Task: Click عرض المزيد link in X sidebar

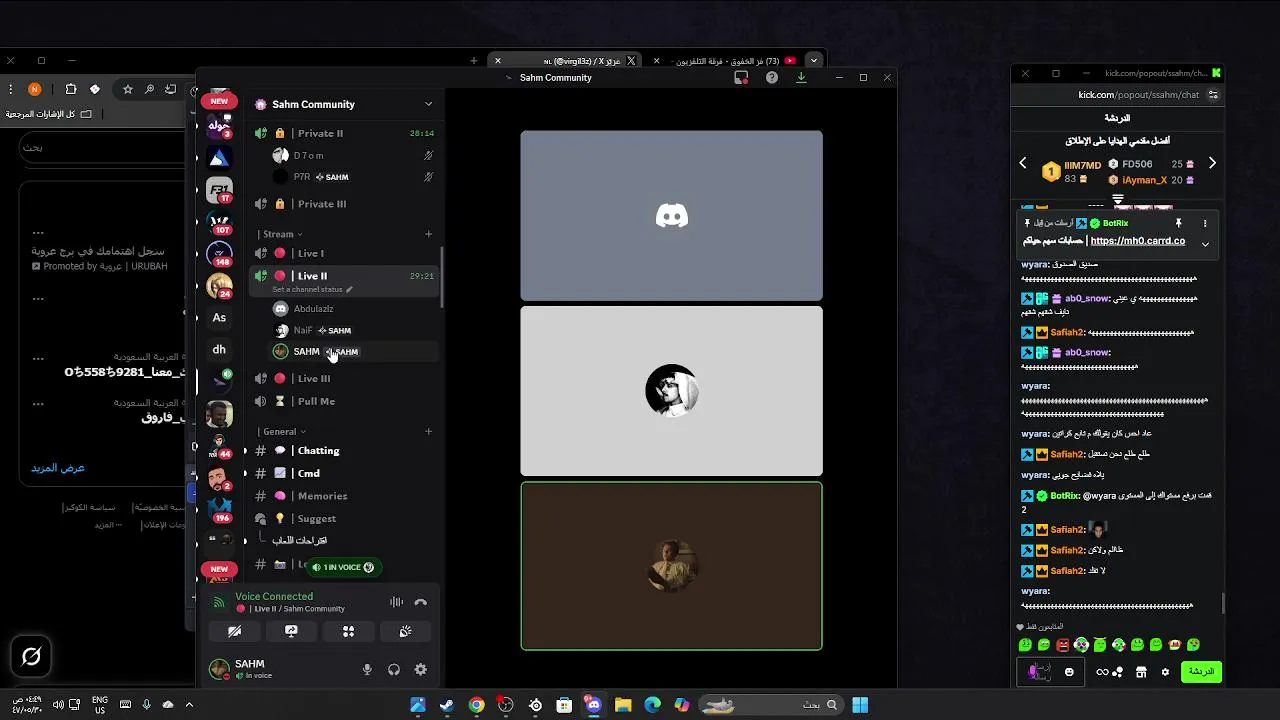Action: click(x=58, y=468)
